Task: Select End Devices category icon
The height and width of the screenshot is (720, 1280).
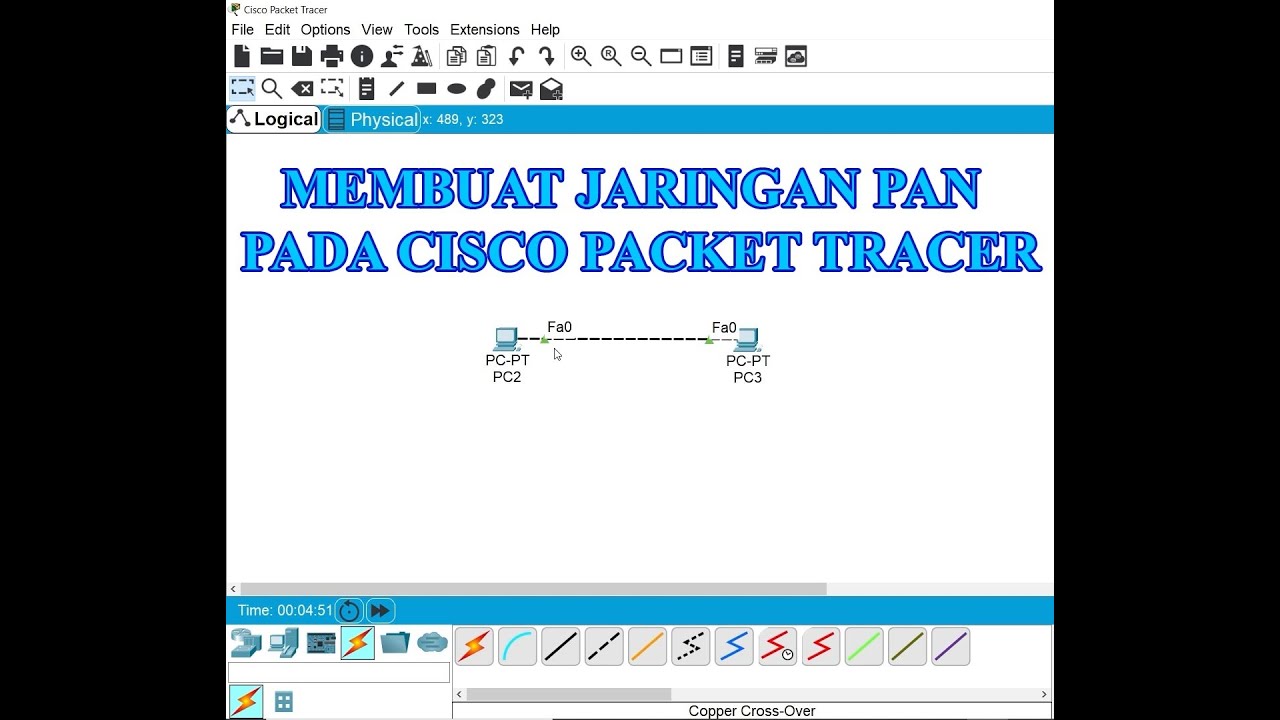Action: [284, 642]
